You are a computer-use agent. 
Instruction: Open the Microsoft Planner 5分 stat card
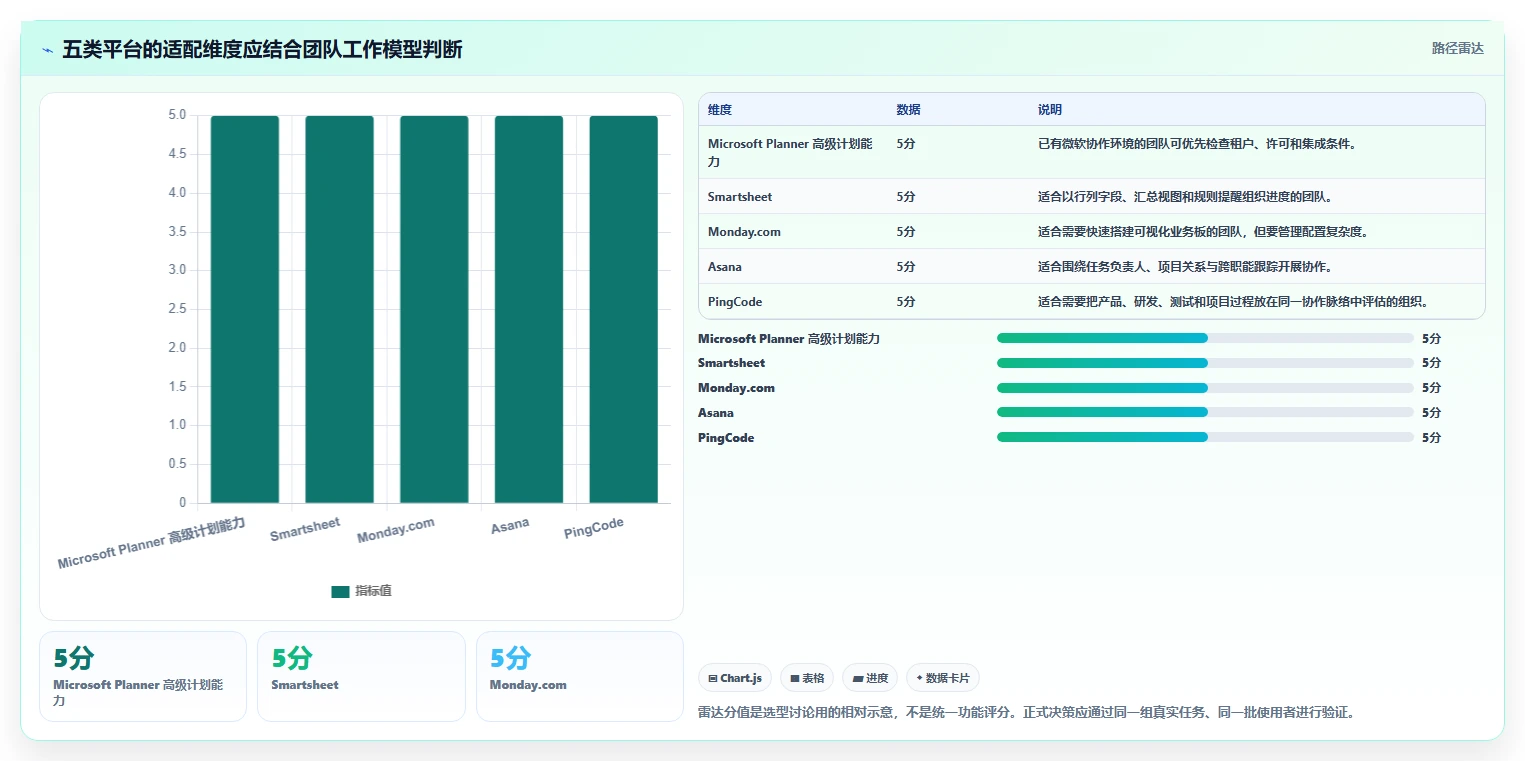pos(143,676)
